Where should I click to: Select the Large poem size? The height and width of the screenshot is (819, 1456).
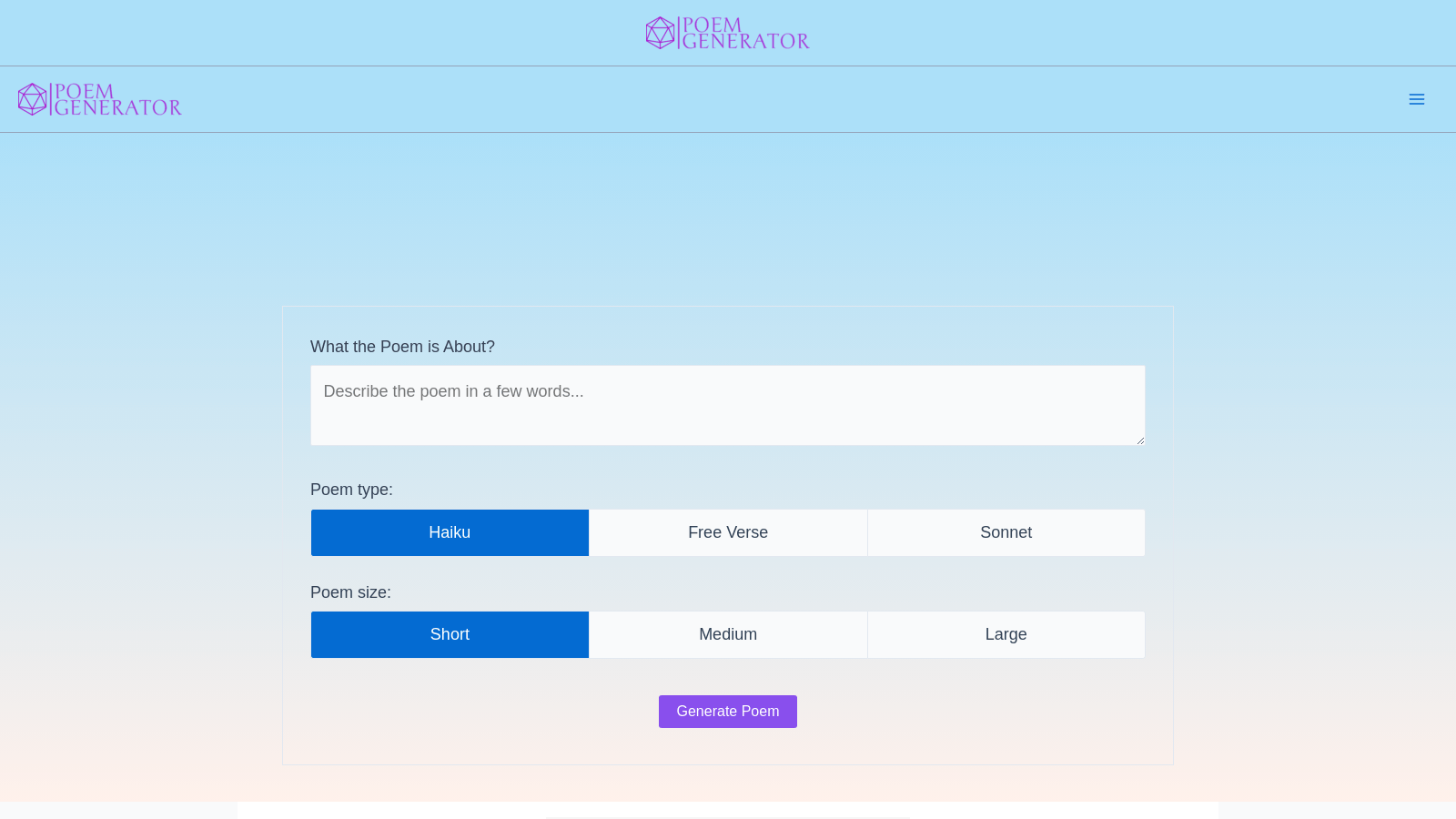pyautogui.click(x=1006, y=634)
